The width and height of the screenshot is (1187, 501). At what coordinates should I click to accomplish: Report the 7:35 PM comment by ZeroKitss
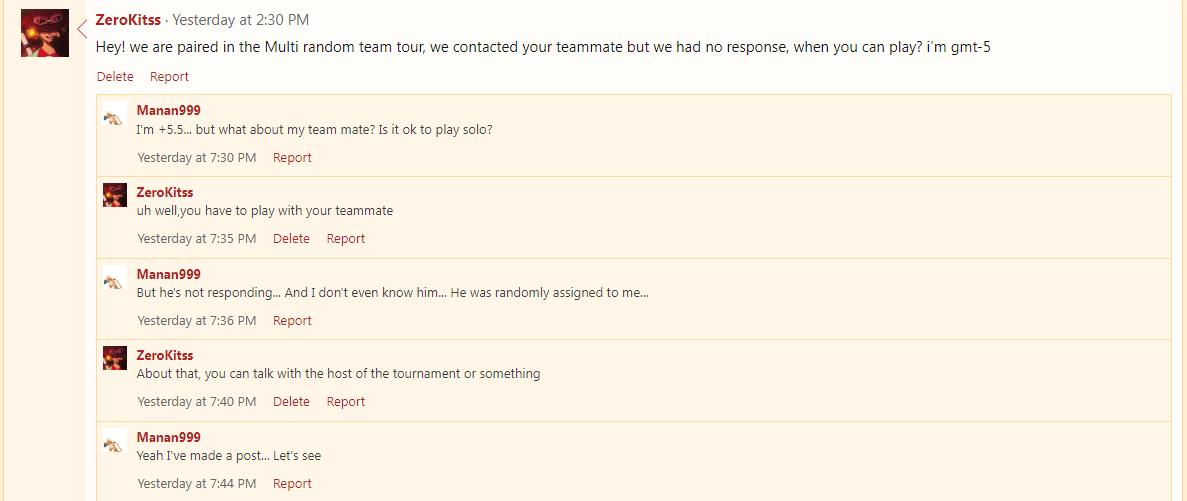click(x=346, y=238)
